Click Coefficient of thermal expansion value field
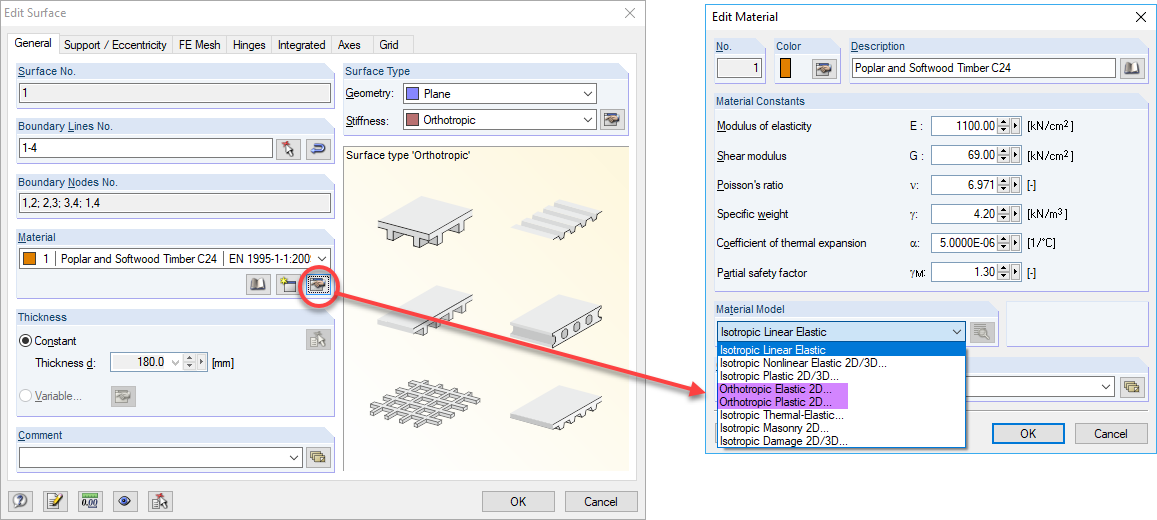The height and width of the screenshot is (520, 1157). (963, 243)
